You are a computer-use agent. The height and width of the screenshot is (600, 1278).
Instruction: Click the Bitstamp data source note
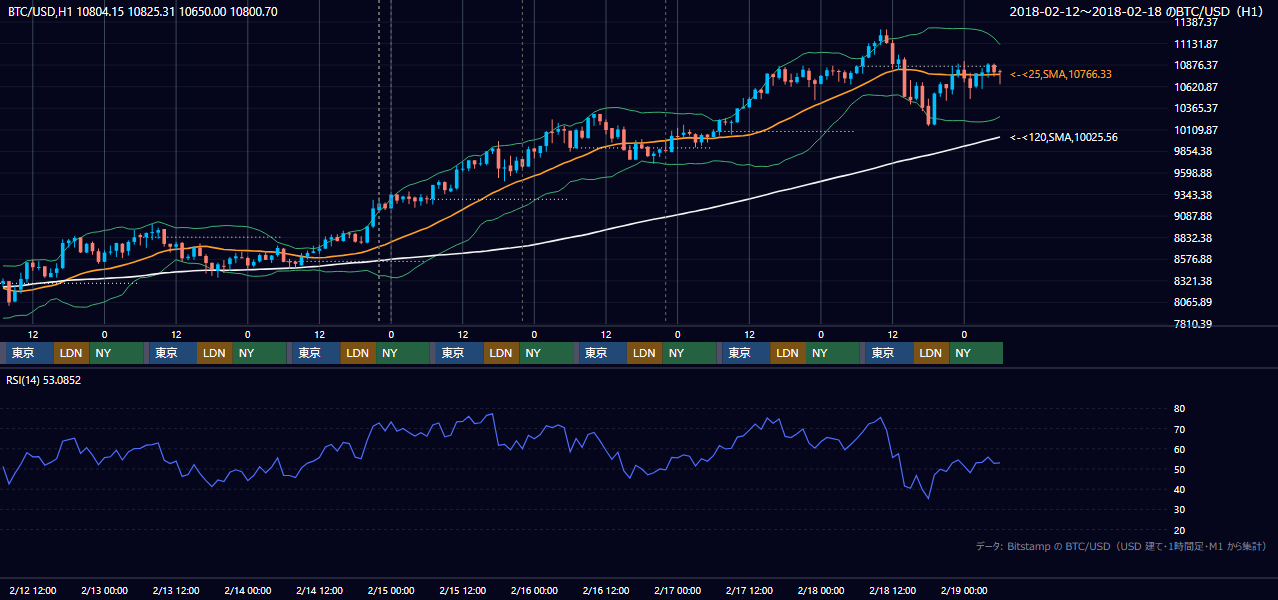[1121, 546]
